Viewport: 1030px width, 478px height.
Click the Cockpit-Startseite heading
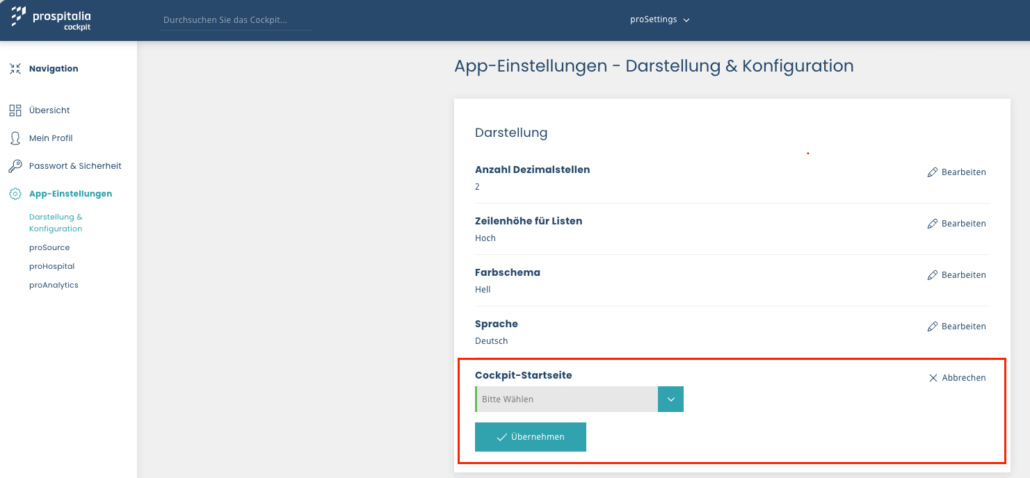[524, 376]
